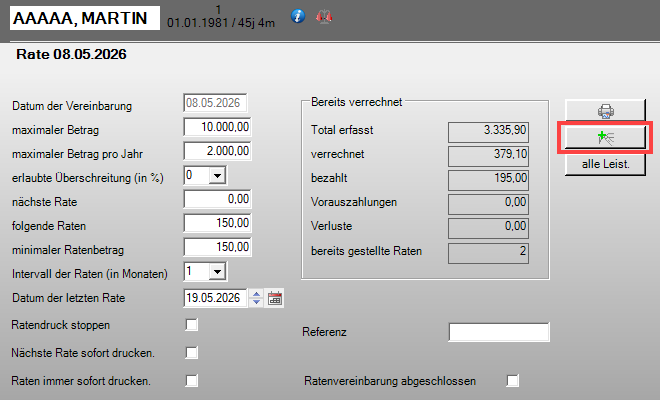The width and height of the screenshot is (660, 400).
Task: Decrease the last rate date with down arrow
Action: pyautogui.click(x=256, y=302)
